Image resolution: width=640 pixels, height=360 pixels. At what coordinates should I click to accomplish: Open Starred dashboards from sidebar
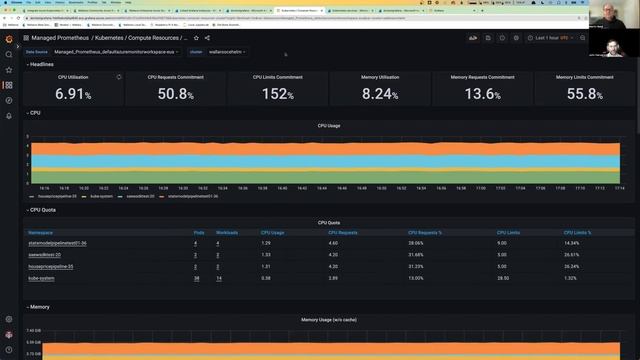[9, 70]
